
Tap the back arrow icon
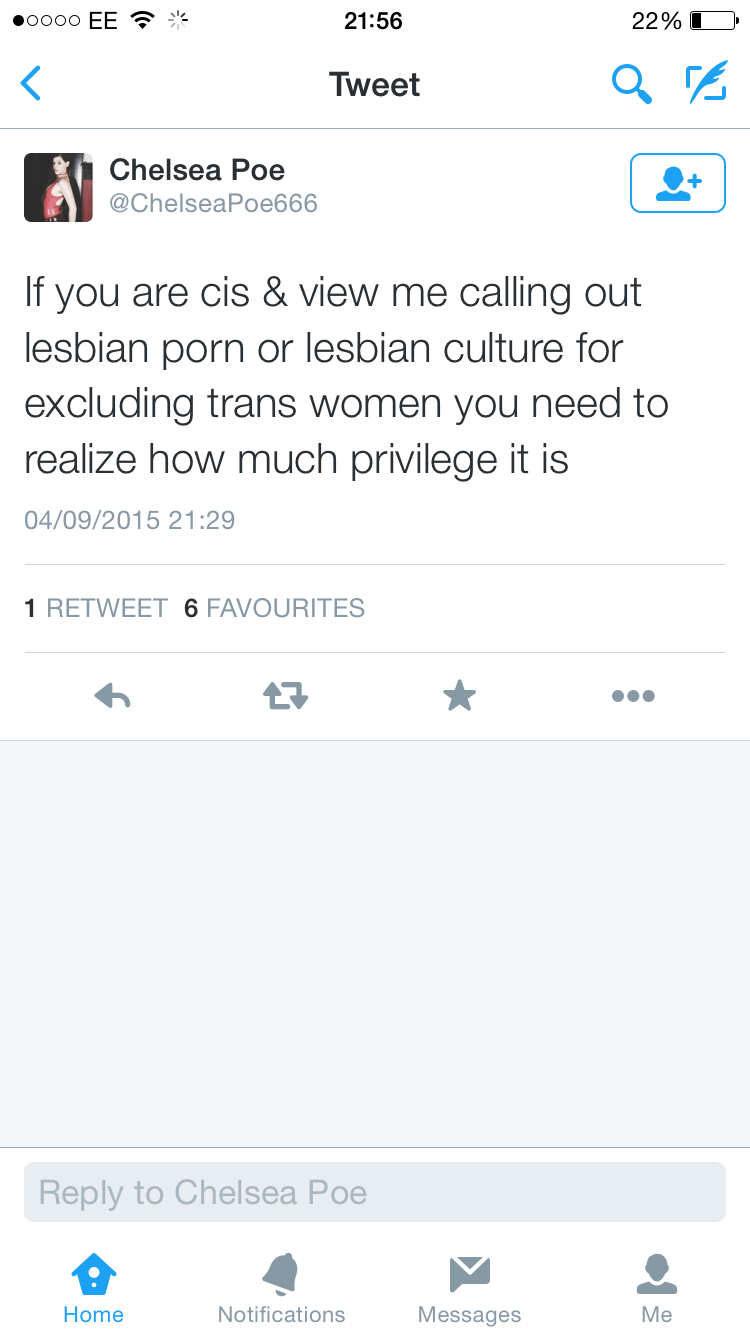pyautogui.click(x=32, y=84)
